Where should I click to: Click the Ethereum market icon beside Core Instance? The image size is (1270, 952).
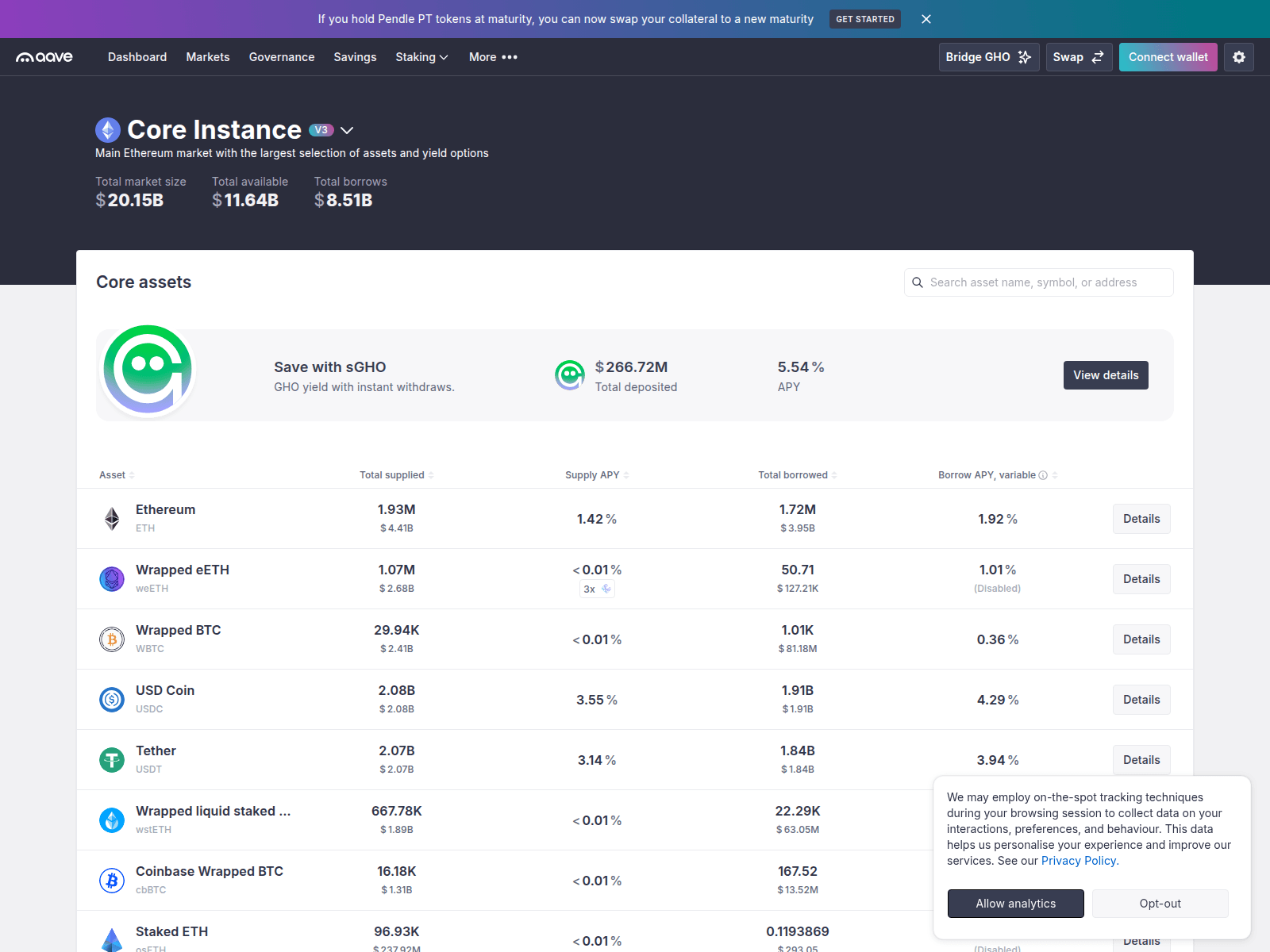click(108, 130)
